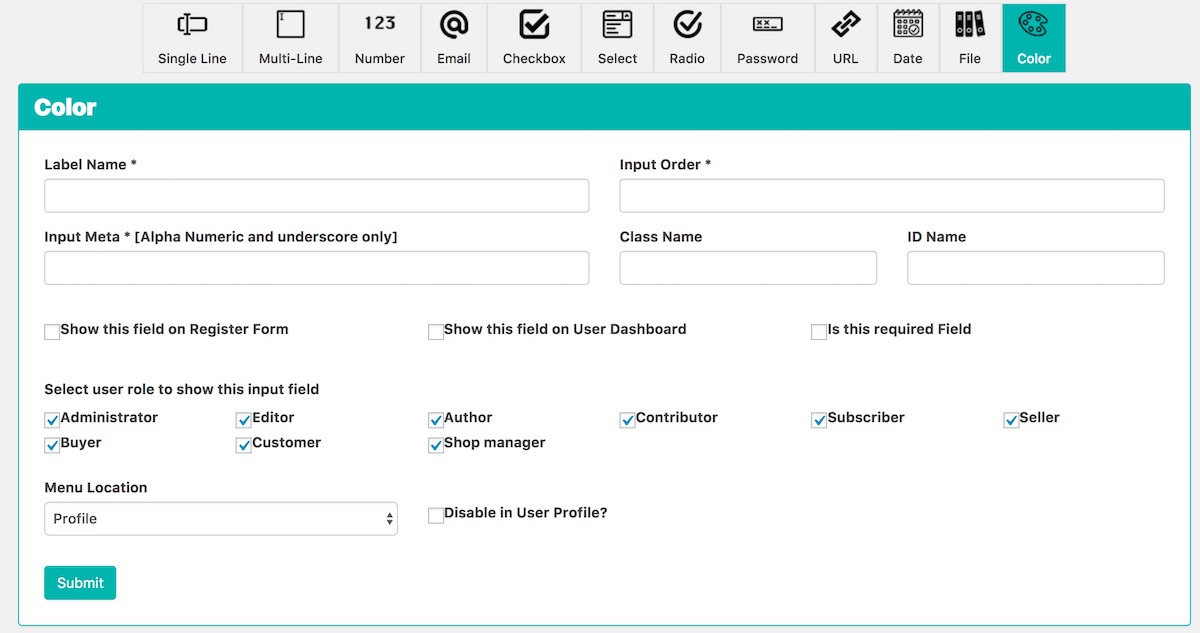Screen dimensions: 1200x633
Task: Uncheck the Administrator user role
Action: [52, 420]
